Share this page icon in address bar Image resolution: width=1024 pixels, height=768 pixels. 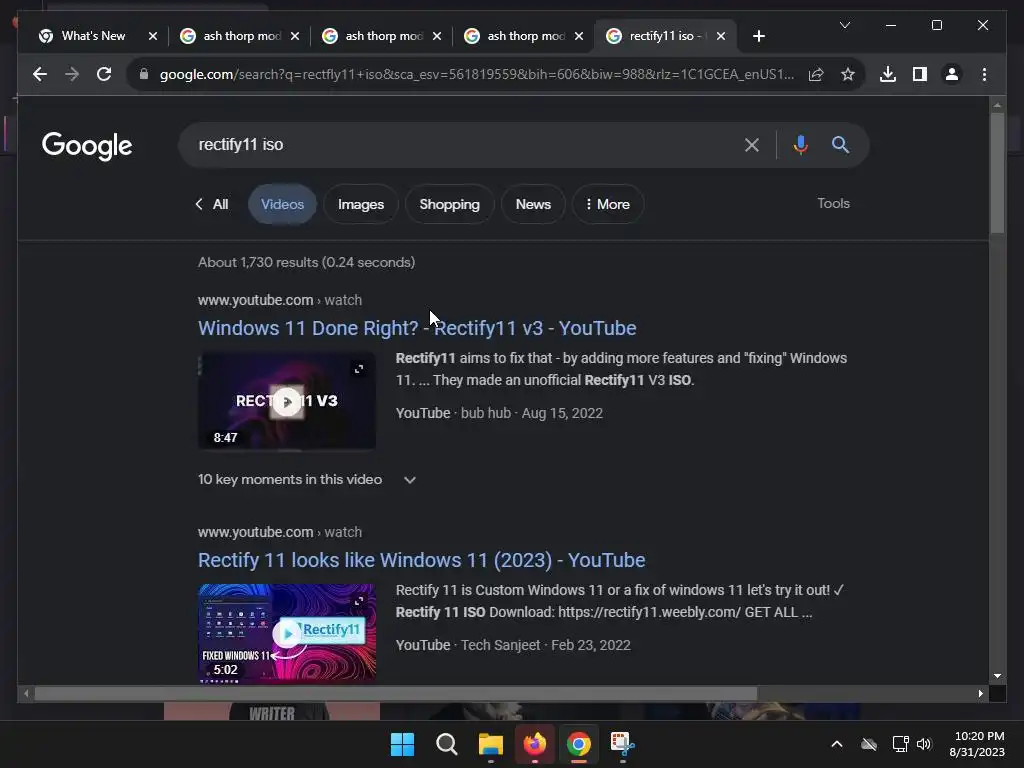tap(816, 74)
